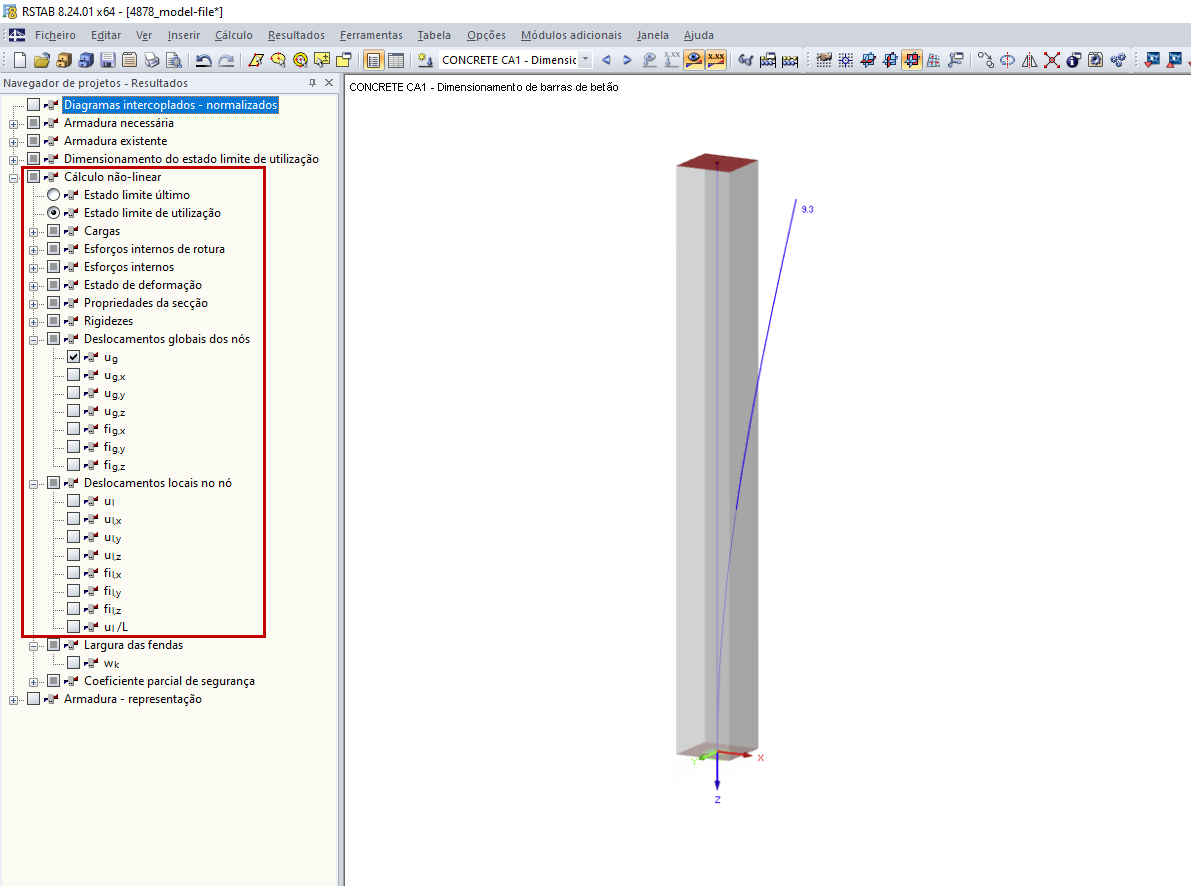
Task: Select Armadura - representação tree item
Action: pos(133,699)
